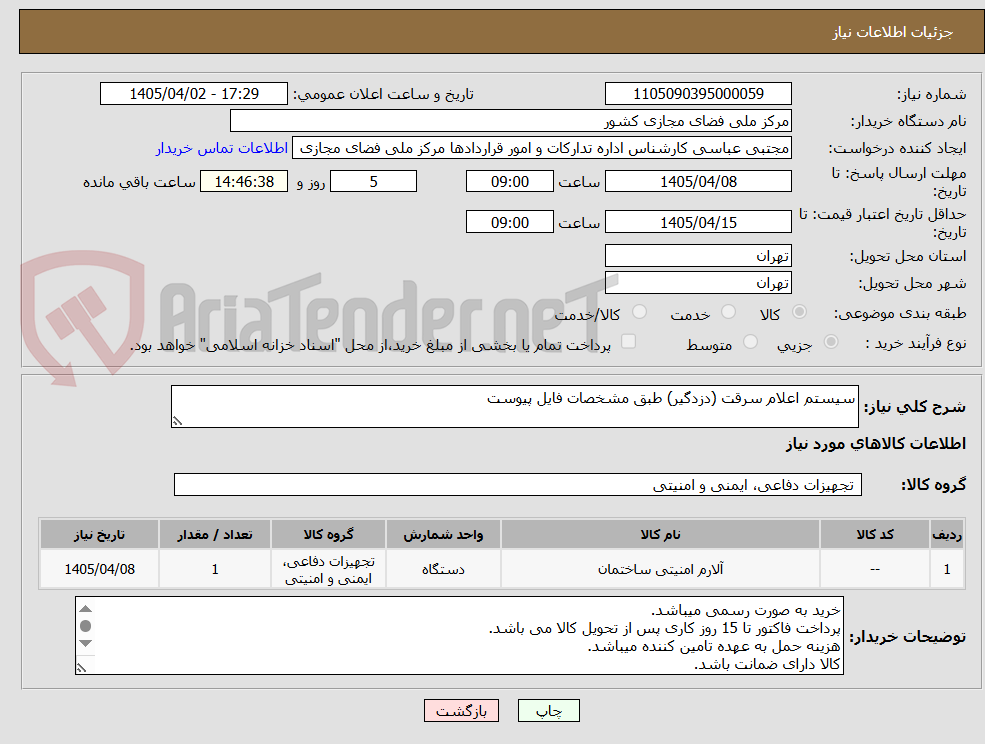Click the resize handle of description text area
The width and height of the screenshot is (985, 744).
(177, 422)
